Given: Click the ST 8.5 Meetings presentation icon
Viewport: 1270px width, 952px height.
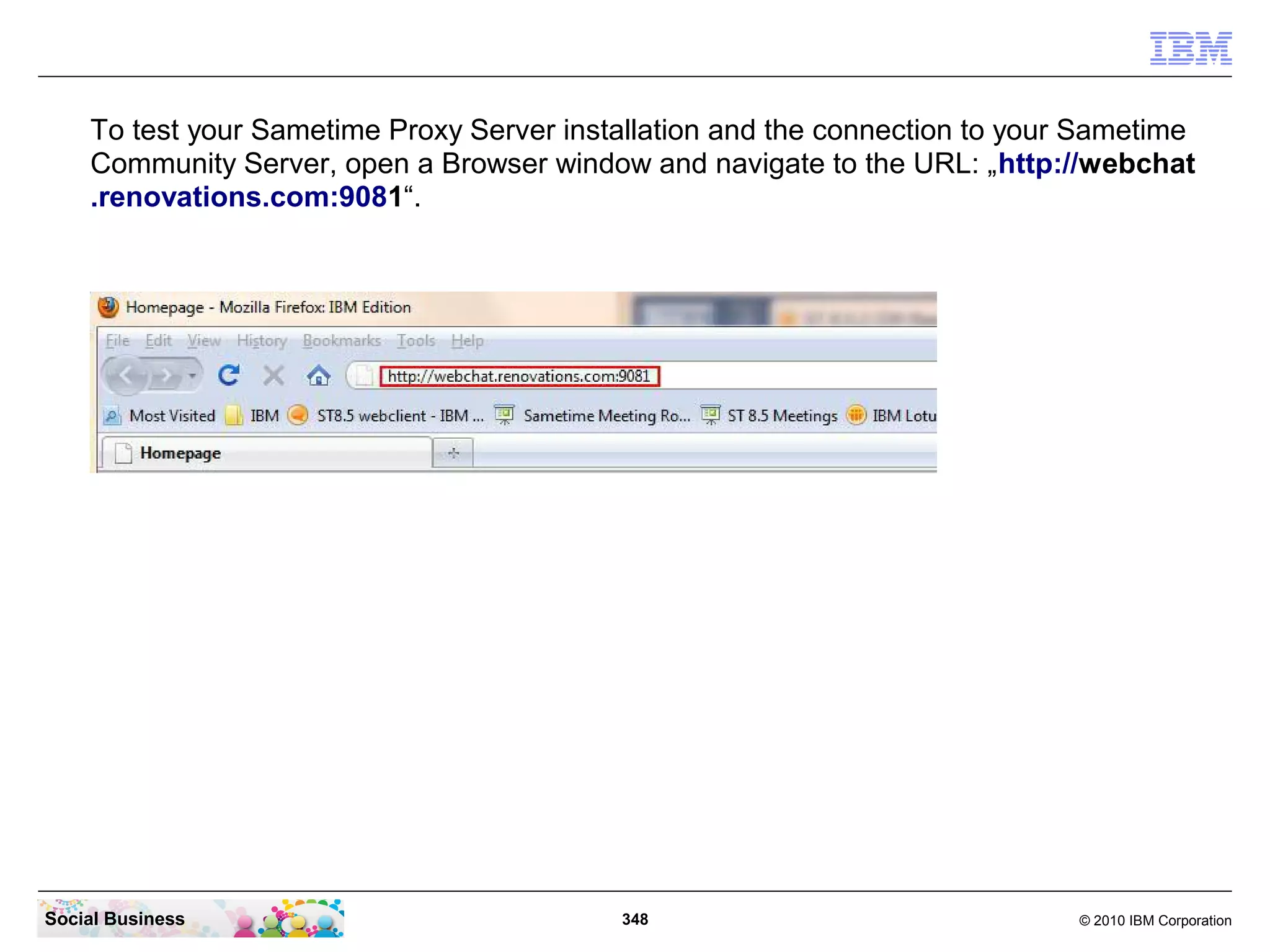Looking at the screenshot, I should click(711, 415).
